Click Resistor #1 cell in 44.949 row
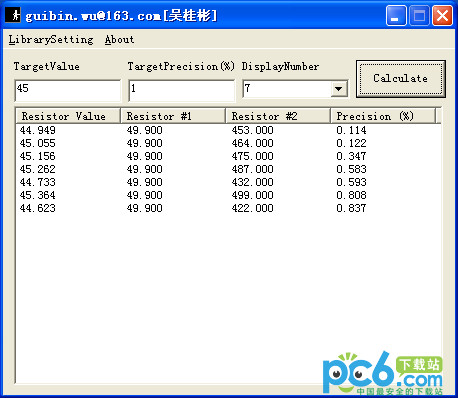This screenshot has width=458, height=398. tap(144, 130)
